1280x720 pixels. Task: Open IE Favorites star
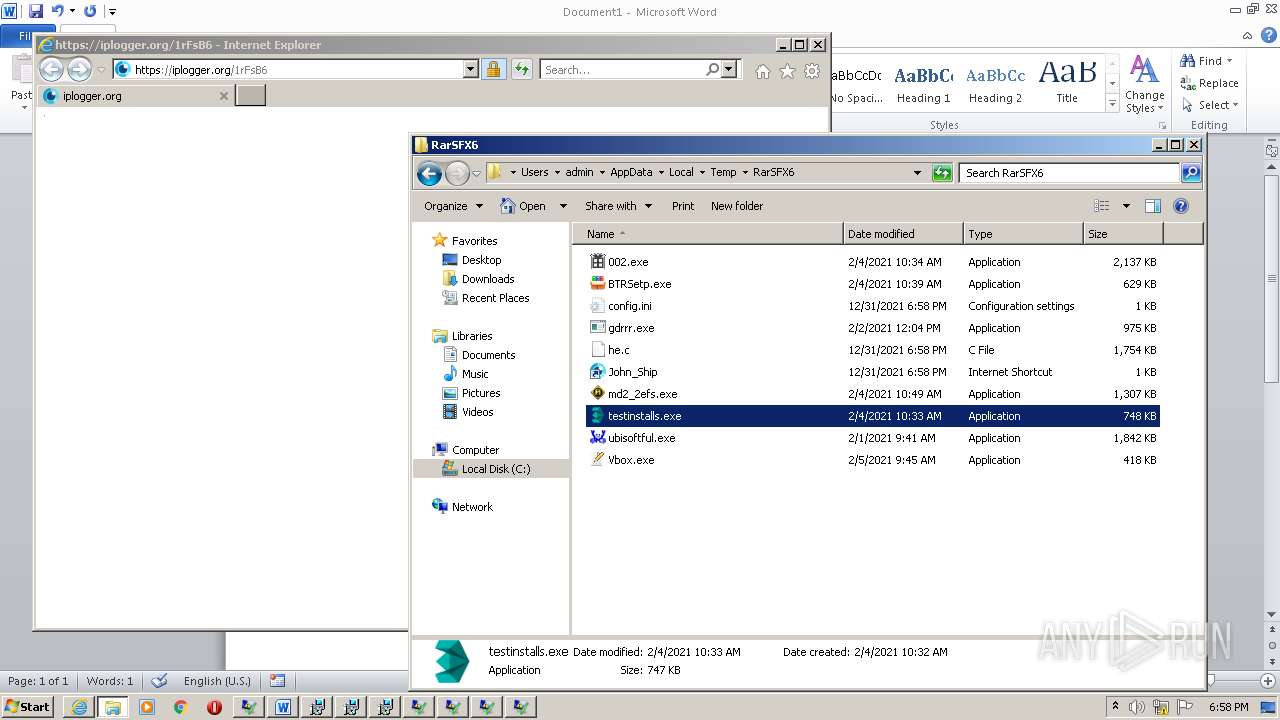787,71
